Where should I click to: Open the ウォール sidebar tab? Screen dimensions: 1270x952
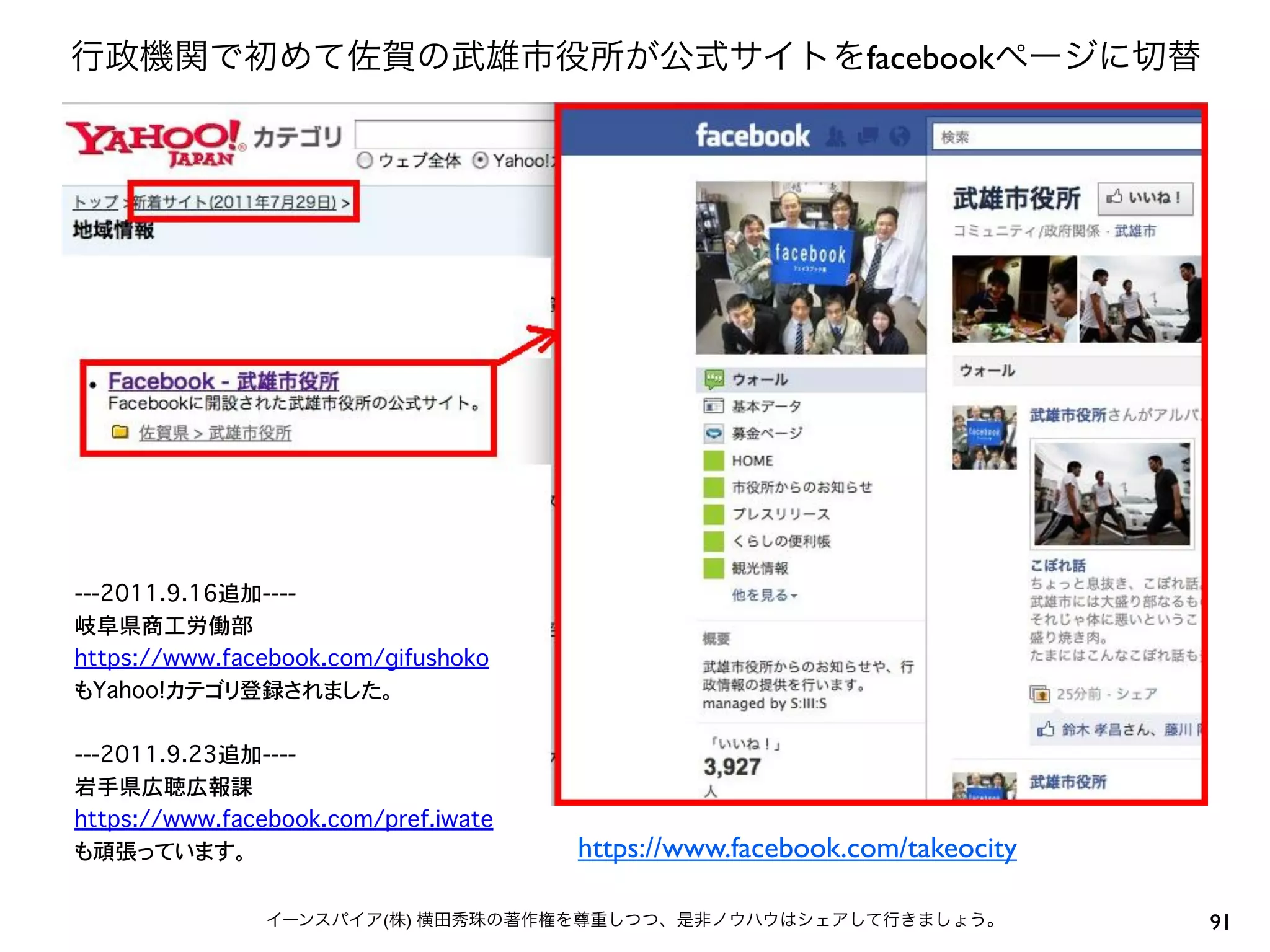(811, 379)
